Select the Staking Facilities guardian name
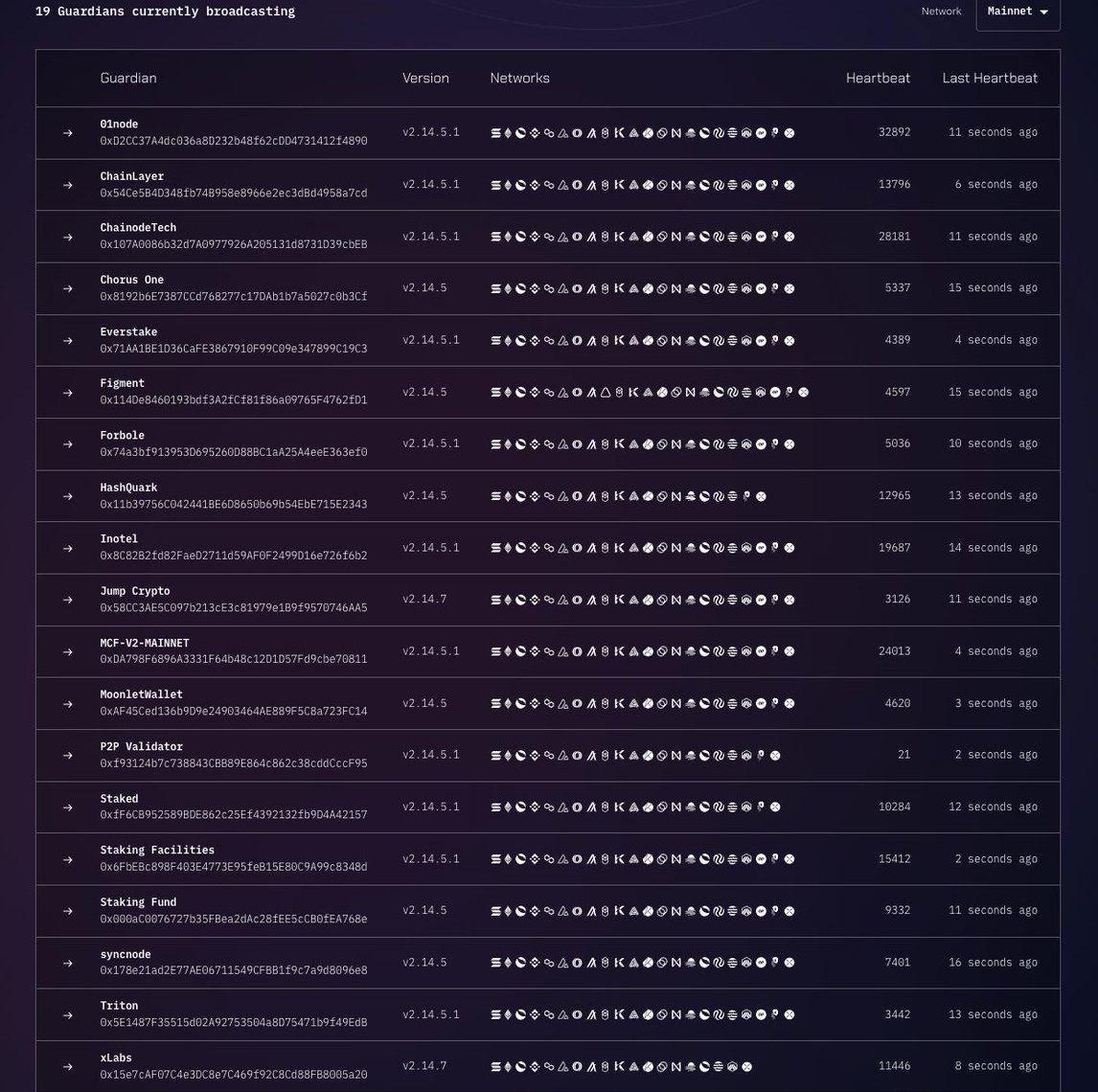The height and width of the screenshot is (1092, 1098). click(x=157, y=851)
